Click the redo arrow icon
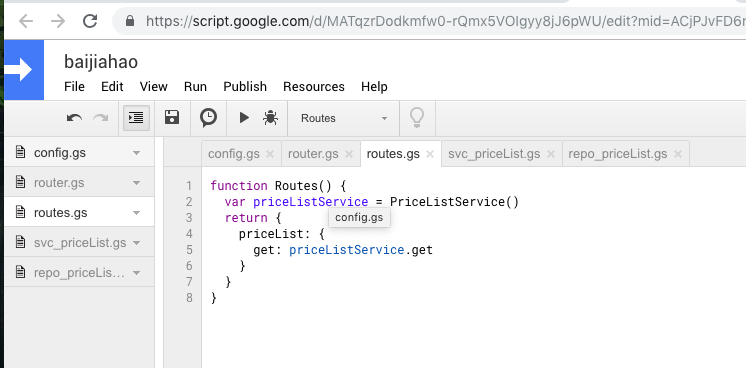This screenshot has width=746, height=368. point(100,118)
